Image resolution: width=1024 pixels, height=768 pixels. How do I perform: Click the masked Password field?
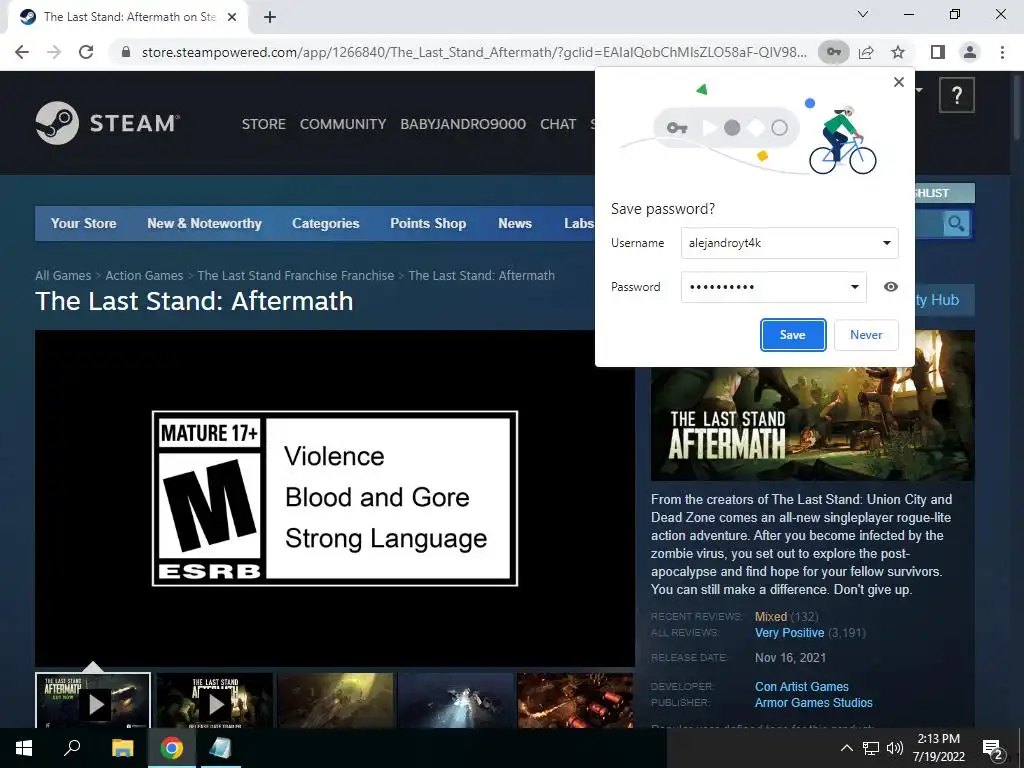[774, 287]
